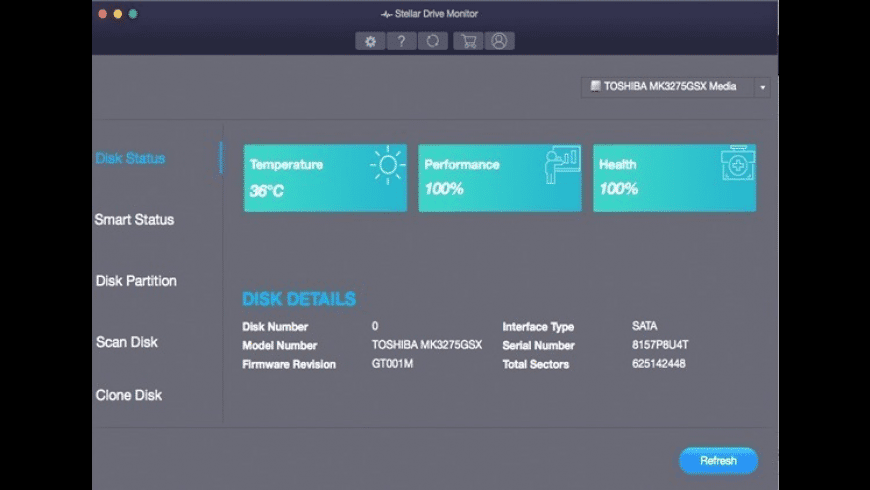The image size is (870, 490).
Task: Click firmware value GT001M
Action: point(392,364)
